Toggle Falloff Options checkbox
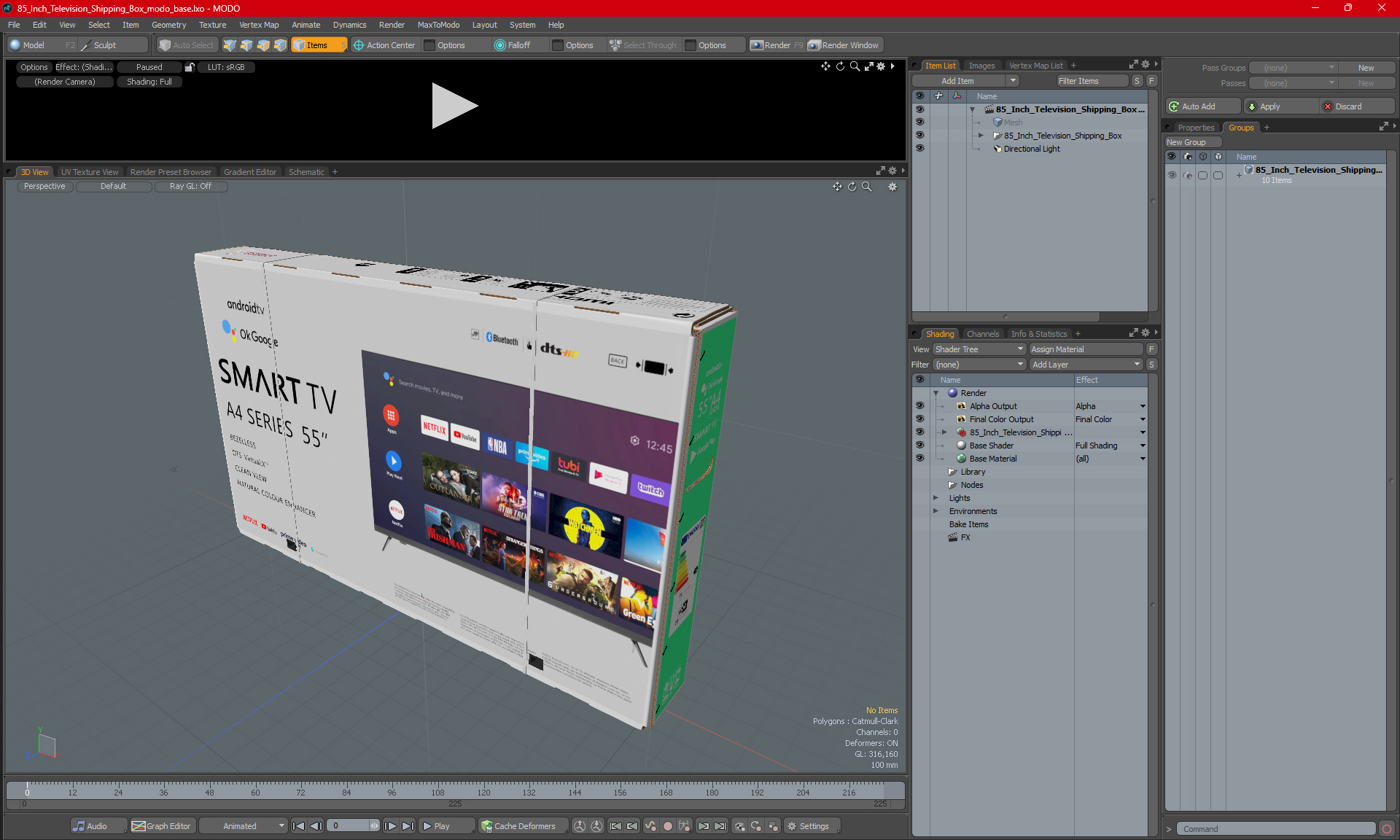This screenshot has width=1400, height=840. pyautogui.click(x=558, y=45)
